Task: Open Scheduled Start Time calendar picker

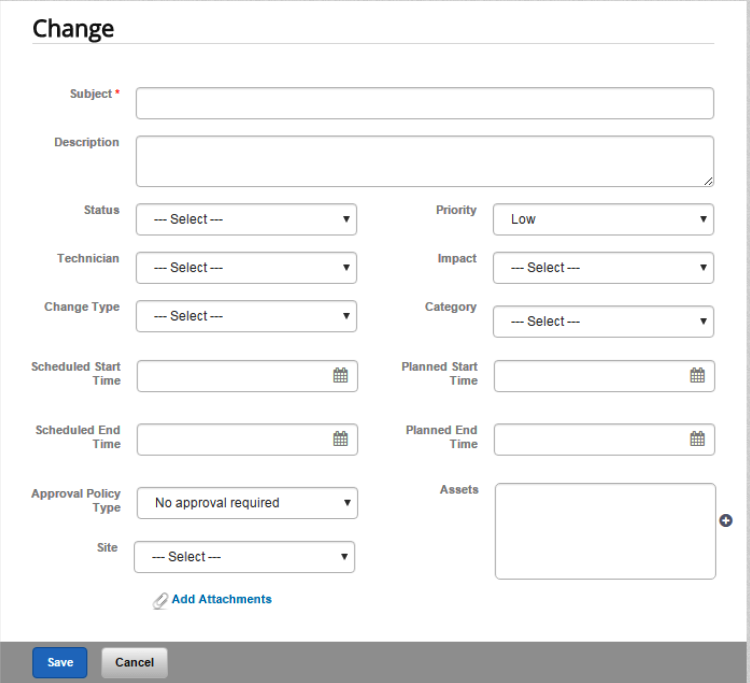Action: (x=340, y=375)
